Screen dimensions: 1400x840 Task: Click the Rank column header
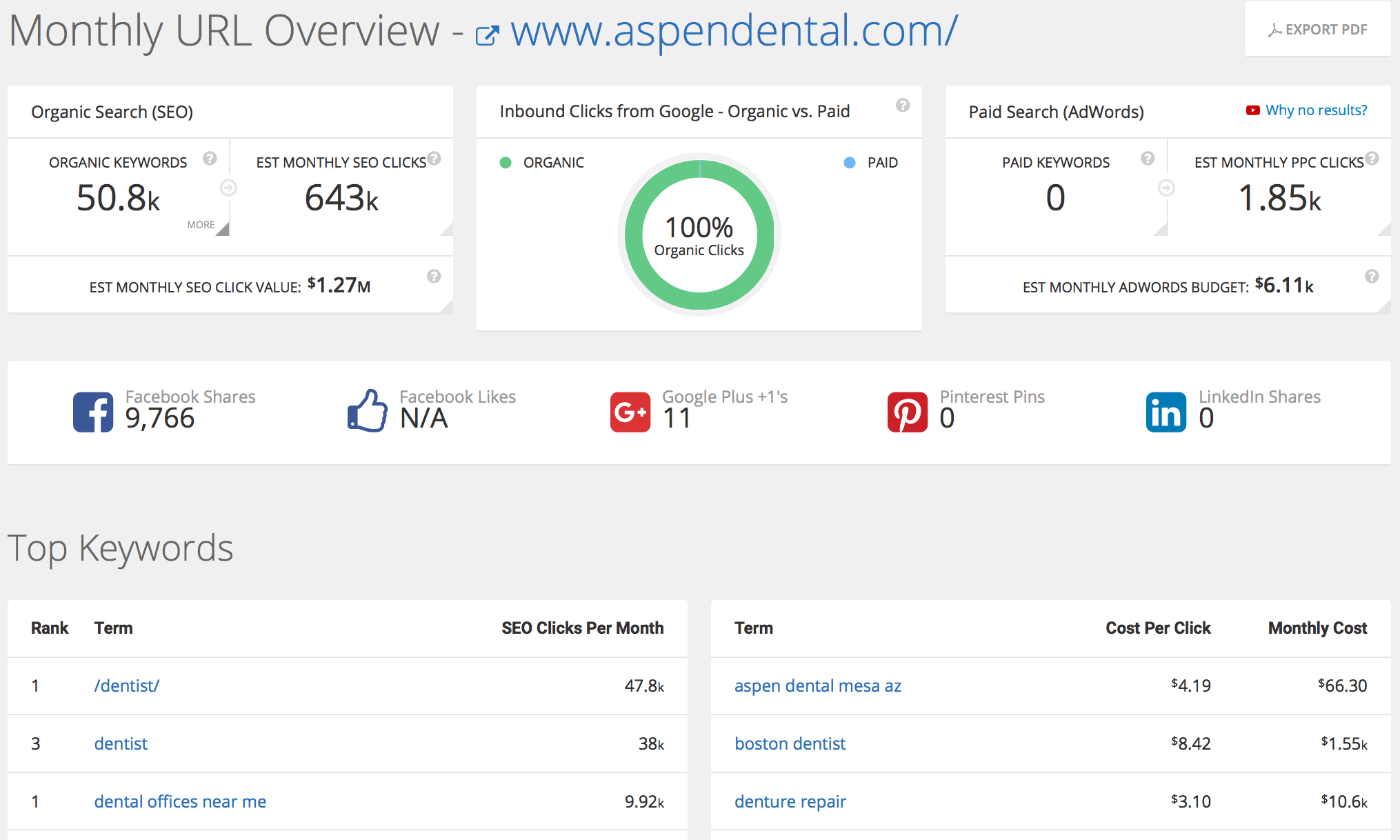[50, 628]
